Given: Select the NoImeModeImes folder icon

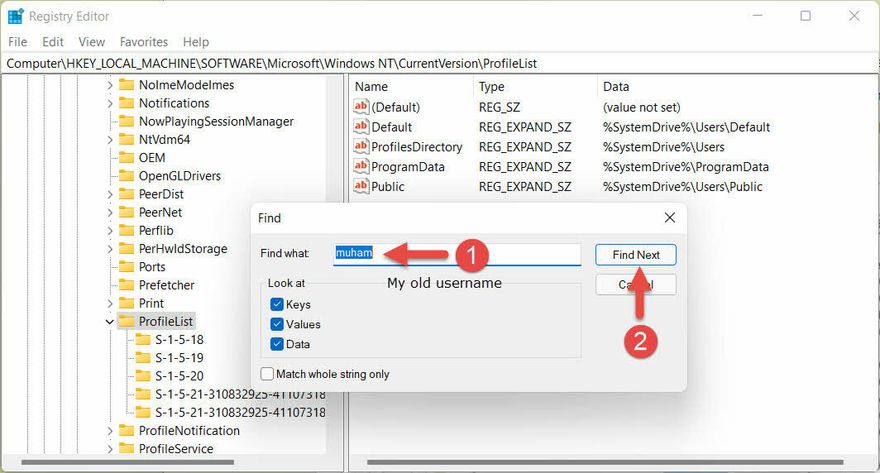Looking at the screenshot, I should (x=127, y=85).
